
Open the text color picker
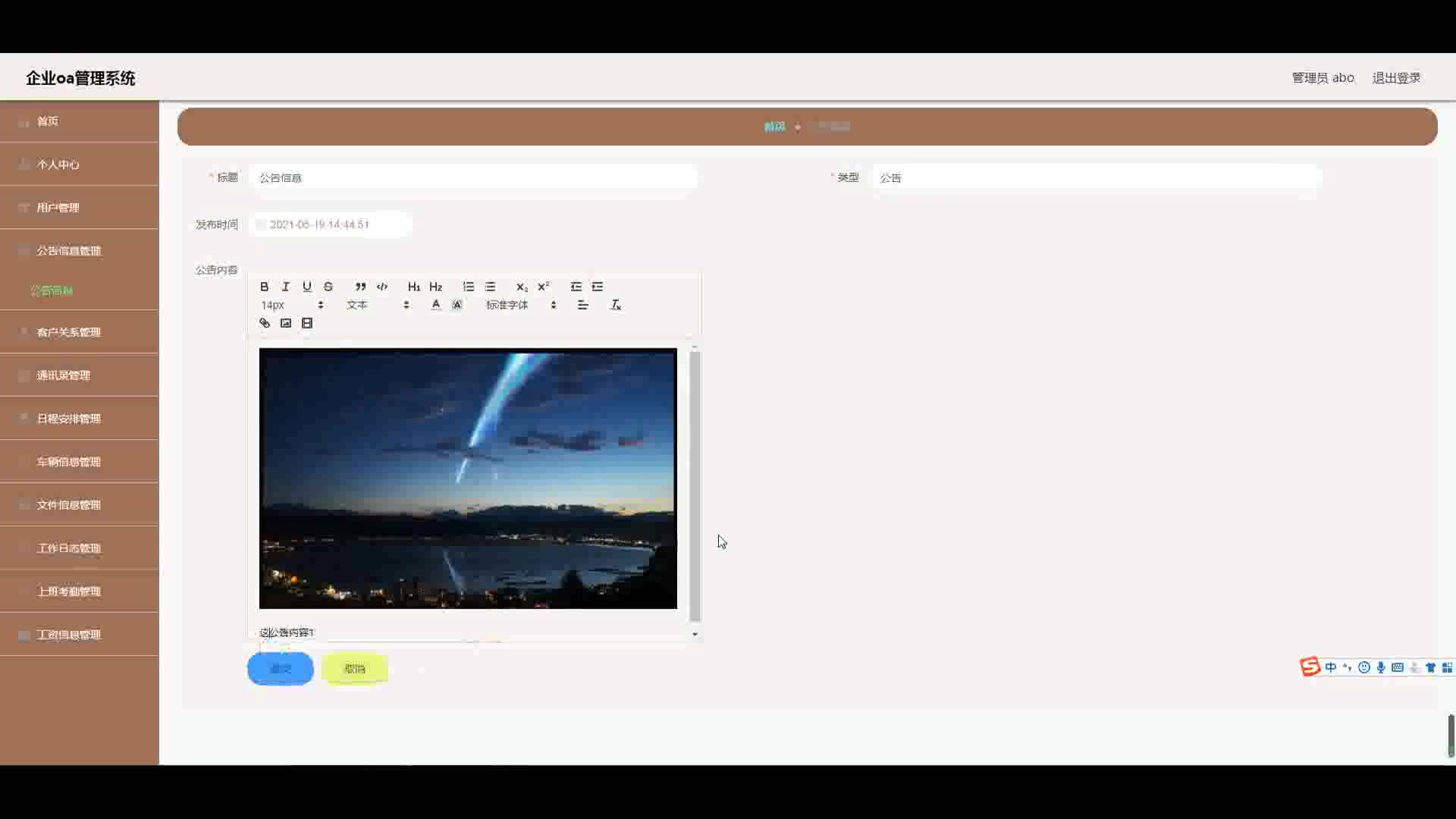click(x=435, y=305)
